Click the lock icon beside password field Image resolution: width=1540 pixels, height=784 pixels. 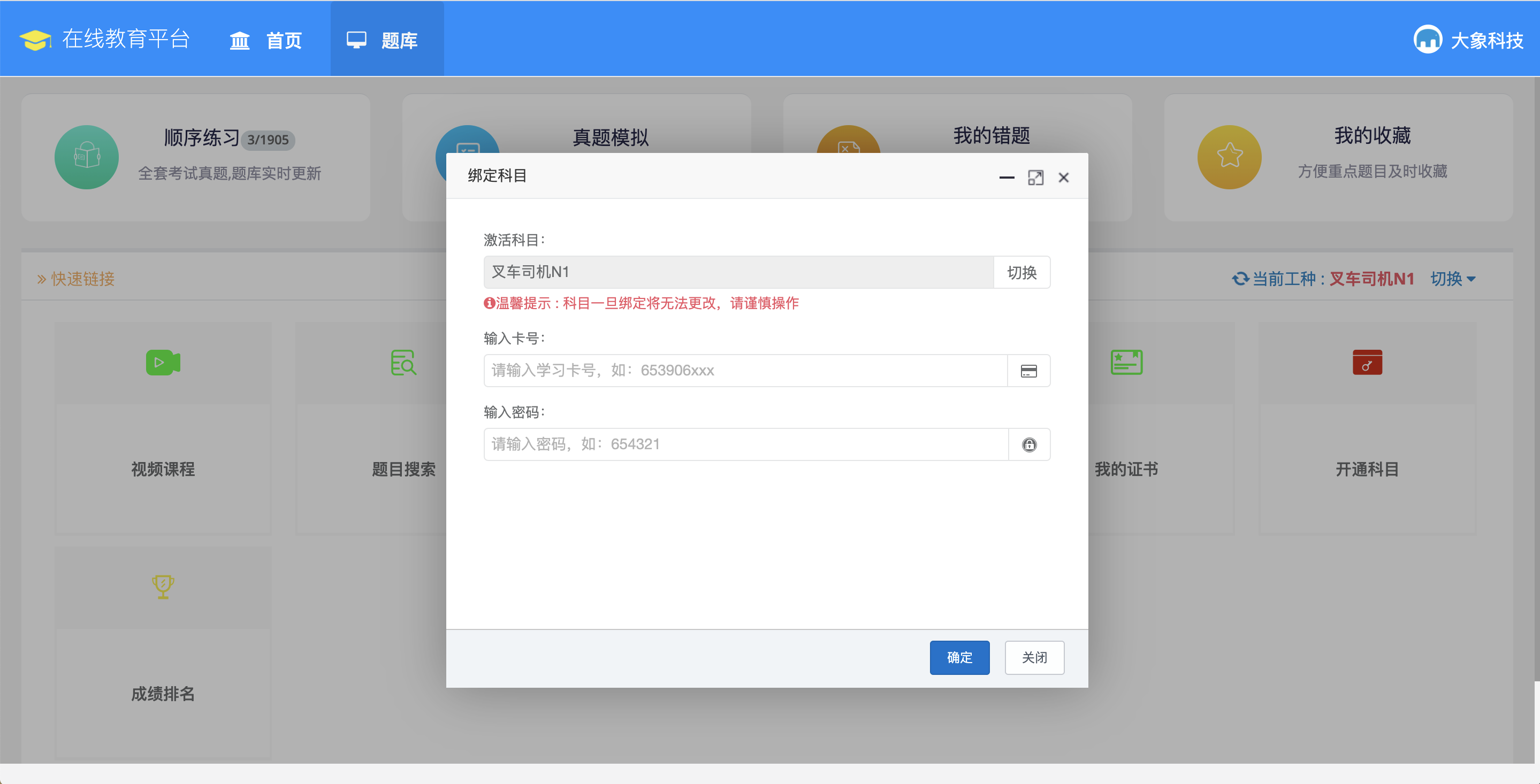point(1029,444)
